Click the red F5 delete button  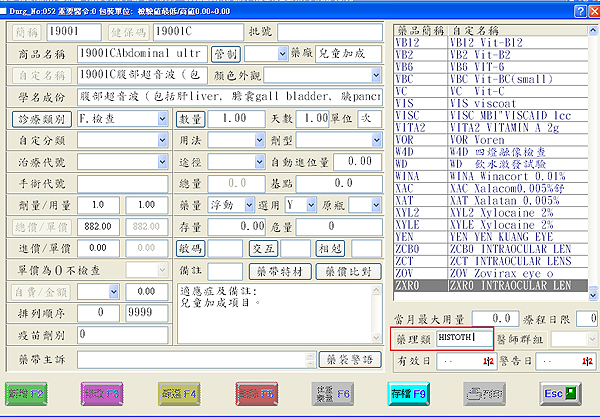pos(255,392)
